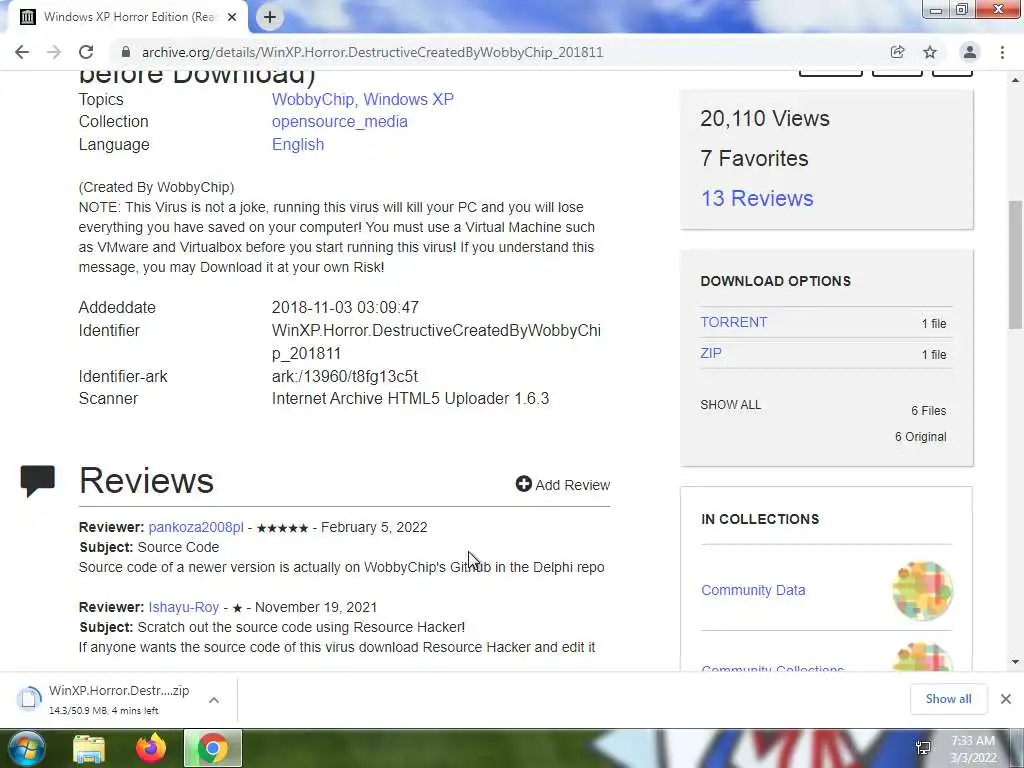Choose the TORRENT download option
This screenshot has height=768, width=1024.
pos(734,322)
